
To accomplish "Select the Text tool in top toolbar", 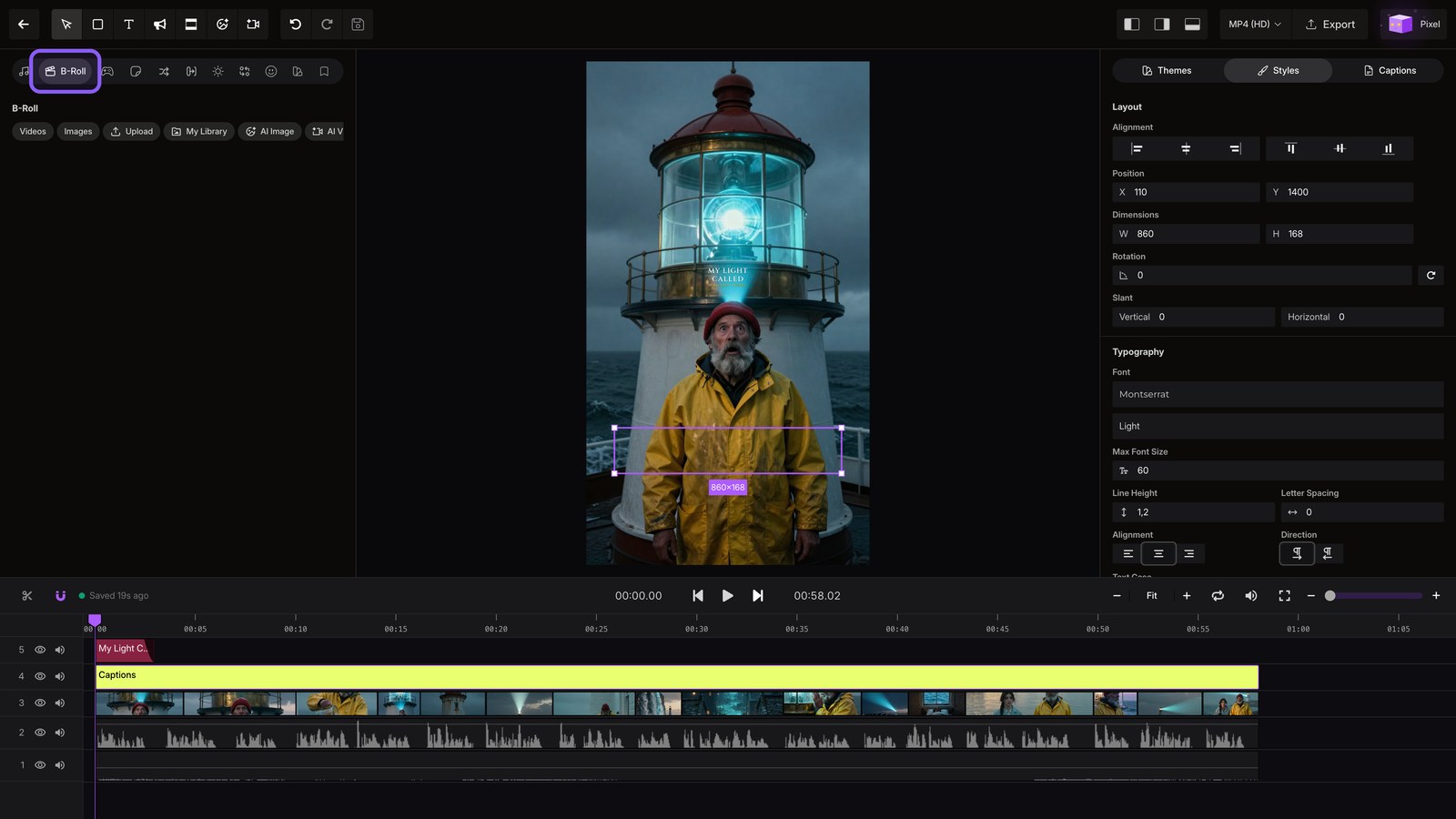I will (128, 25).
